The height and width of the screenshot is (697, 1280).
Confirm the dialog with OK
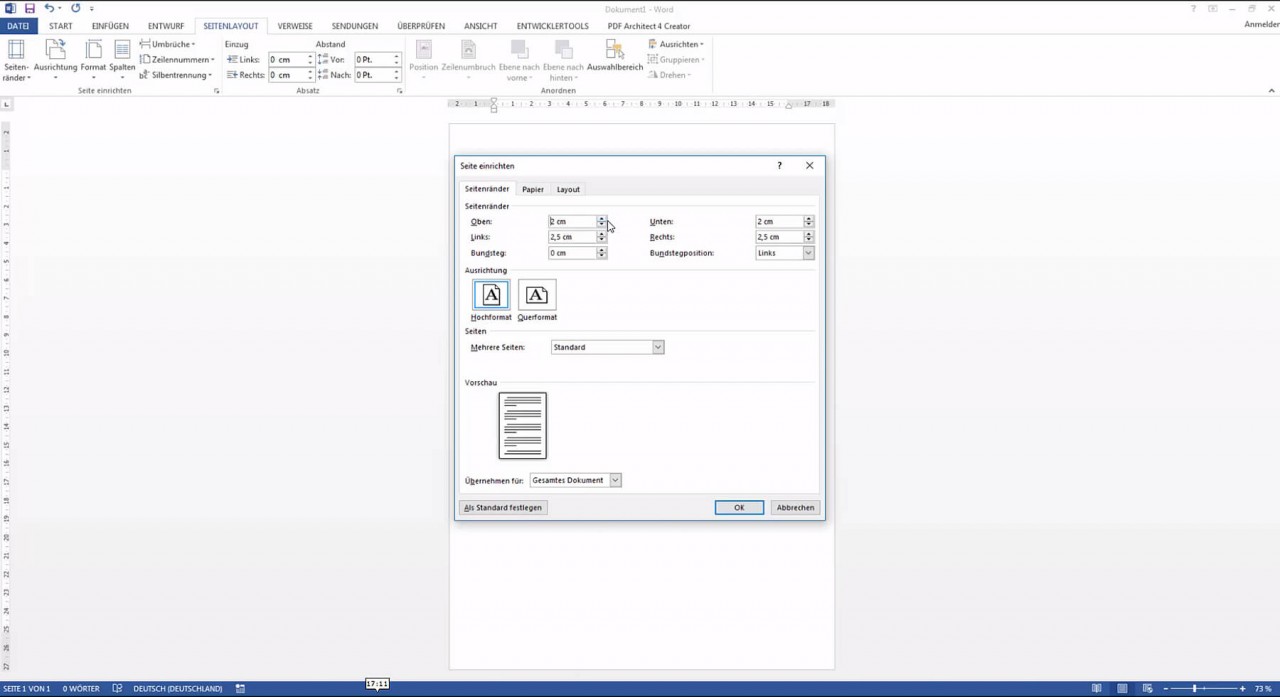(x=738, y=507)
